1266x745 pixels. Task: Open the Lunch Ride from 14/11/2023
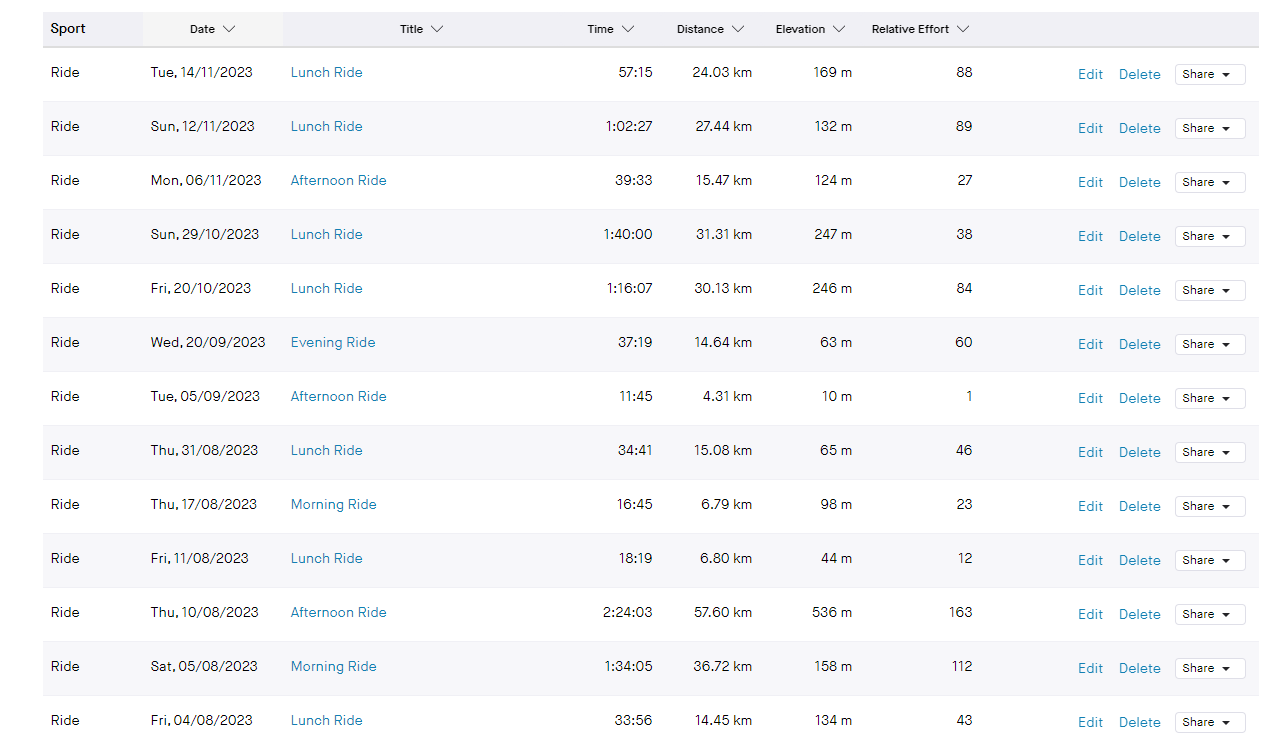[326, 72]
